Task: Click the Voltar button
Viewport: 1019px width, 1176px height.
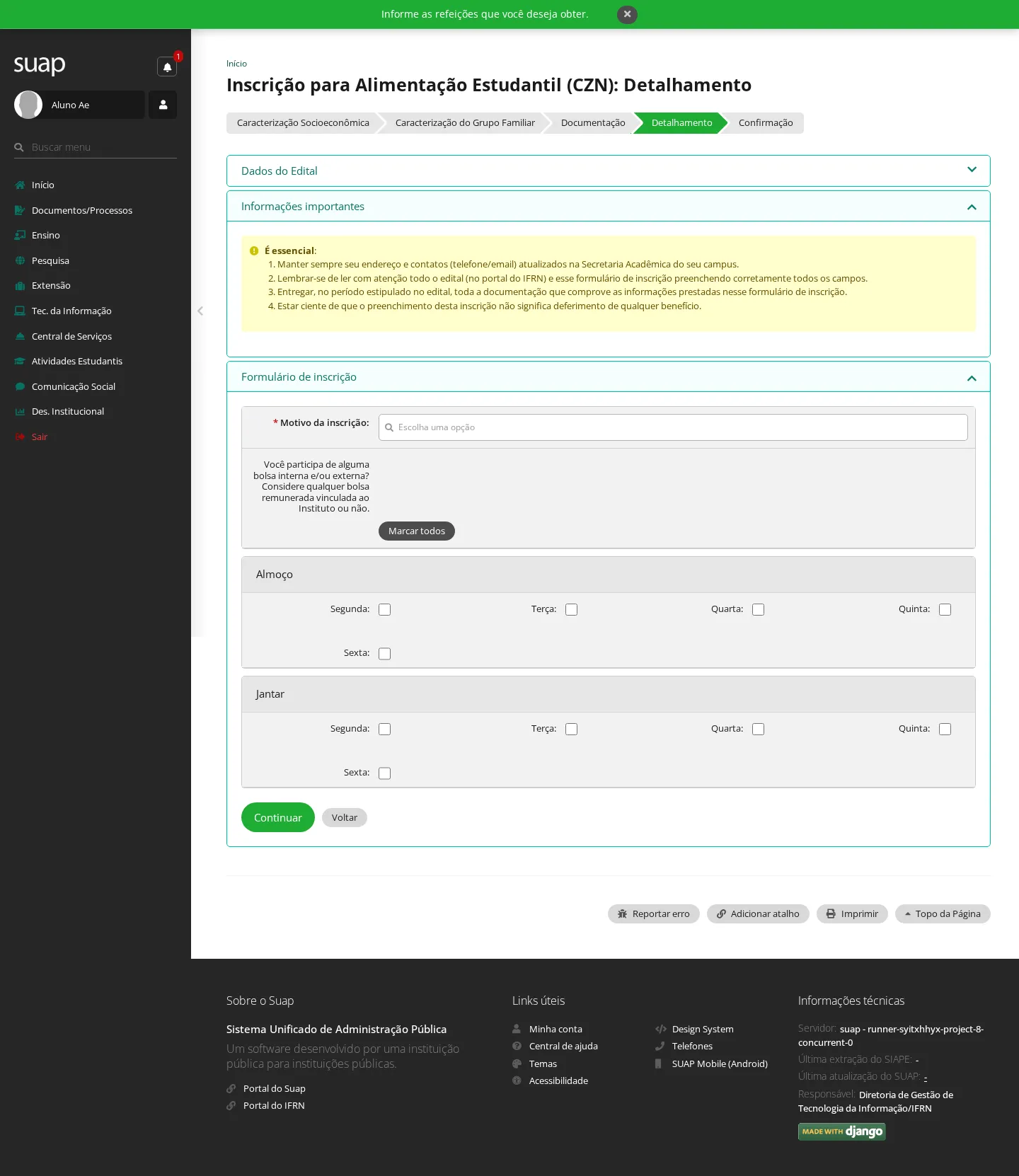Action: [x=345, y=817]
